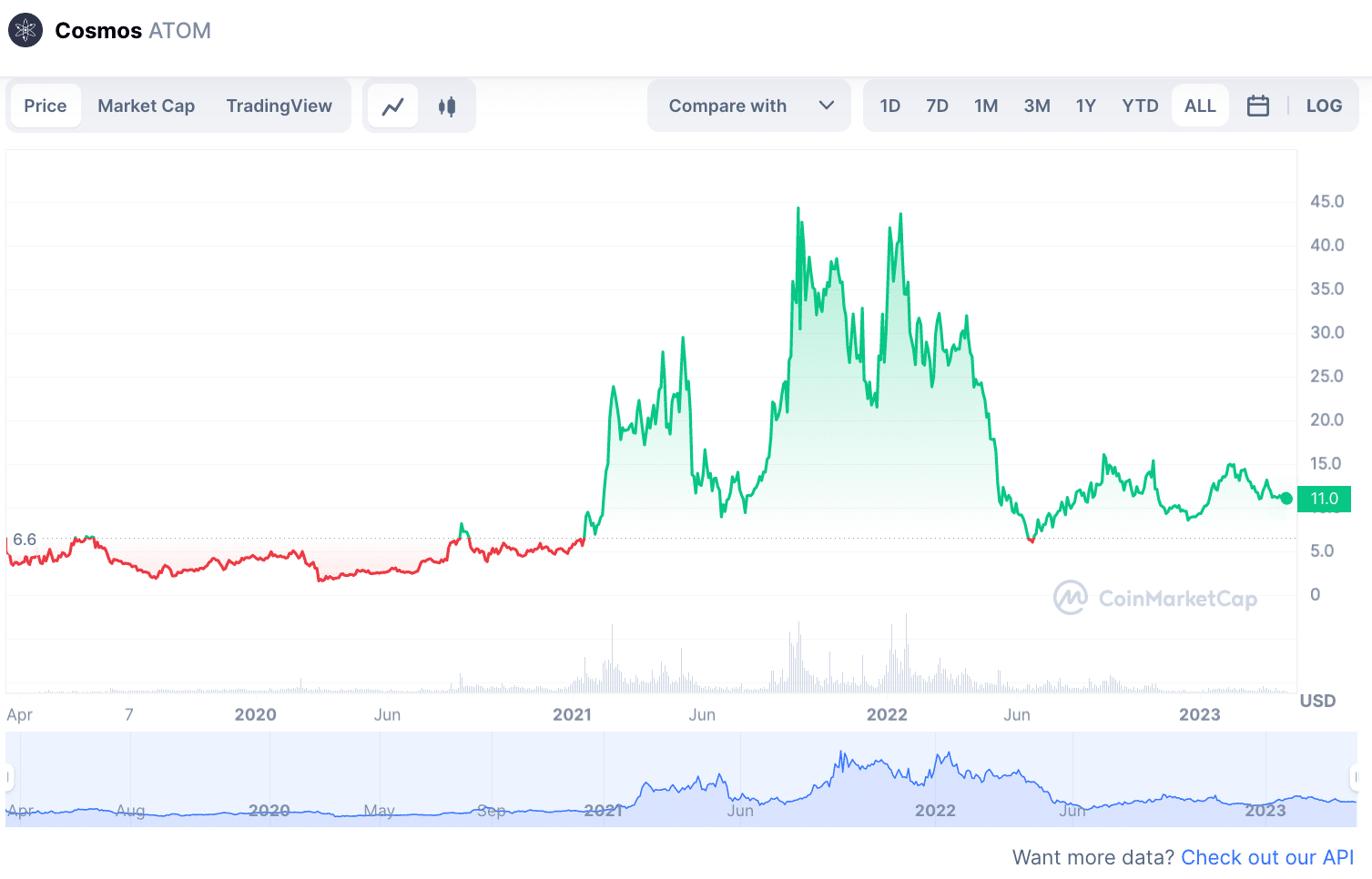Select the Price tab

click(x=46, y=106)
